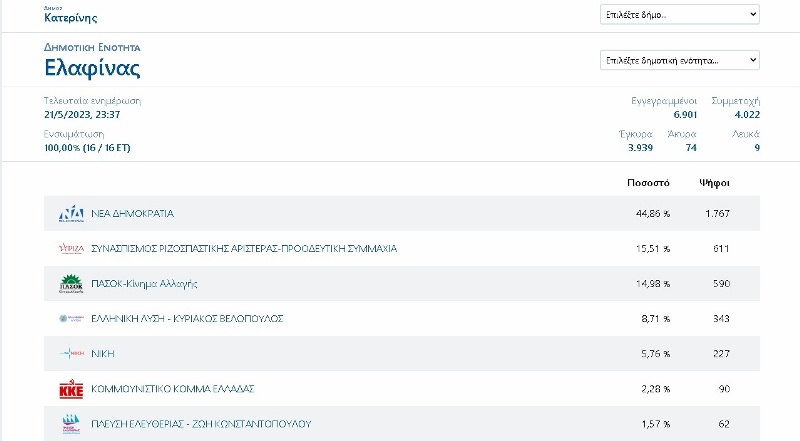Screen dimensions: 800x441
Task: Click the invalid ballots value 74
Action: 691,148
